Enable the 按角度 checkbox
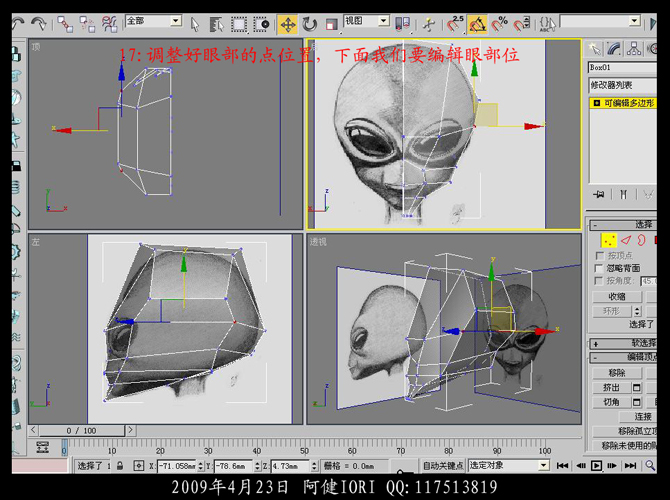The height and width of the screenshot is (500, 670). (598, 280)
